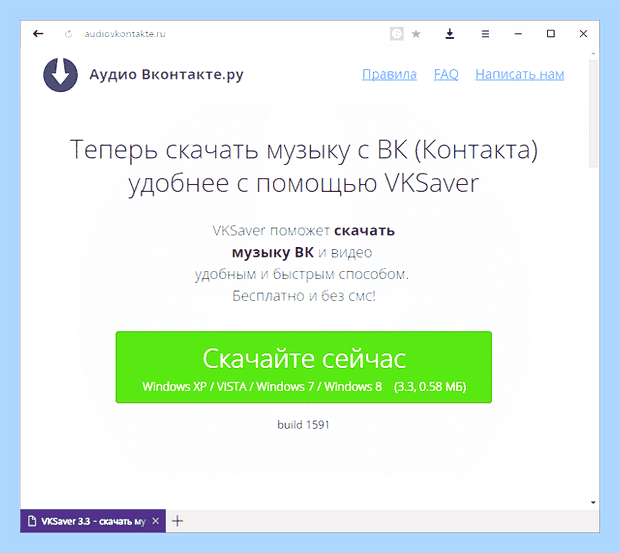Click the build 1591 text

[x=303, y=425]
